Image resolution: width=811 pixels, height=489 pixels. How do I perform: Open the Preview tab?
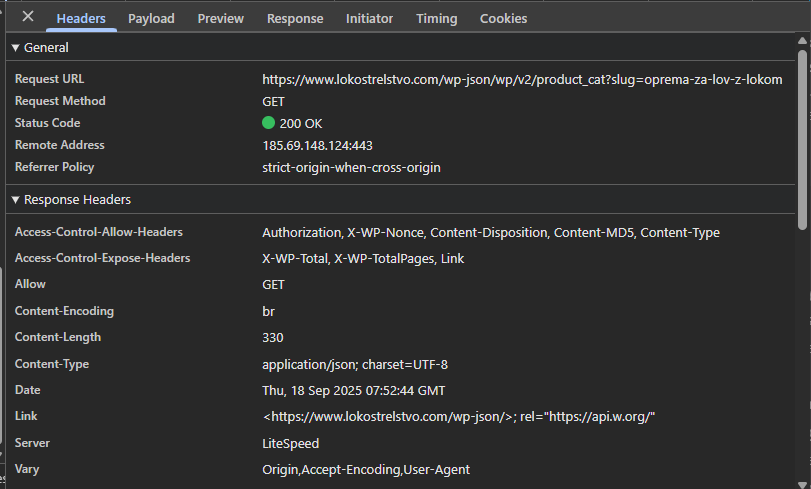(220, 19)
